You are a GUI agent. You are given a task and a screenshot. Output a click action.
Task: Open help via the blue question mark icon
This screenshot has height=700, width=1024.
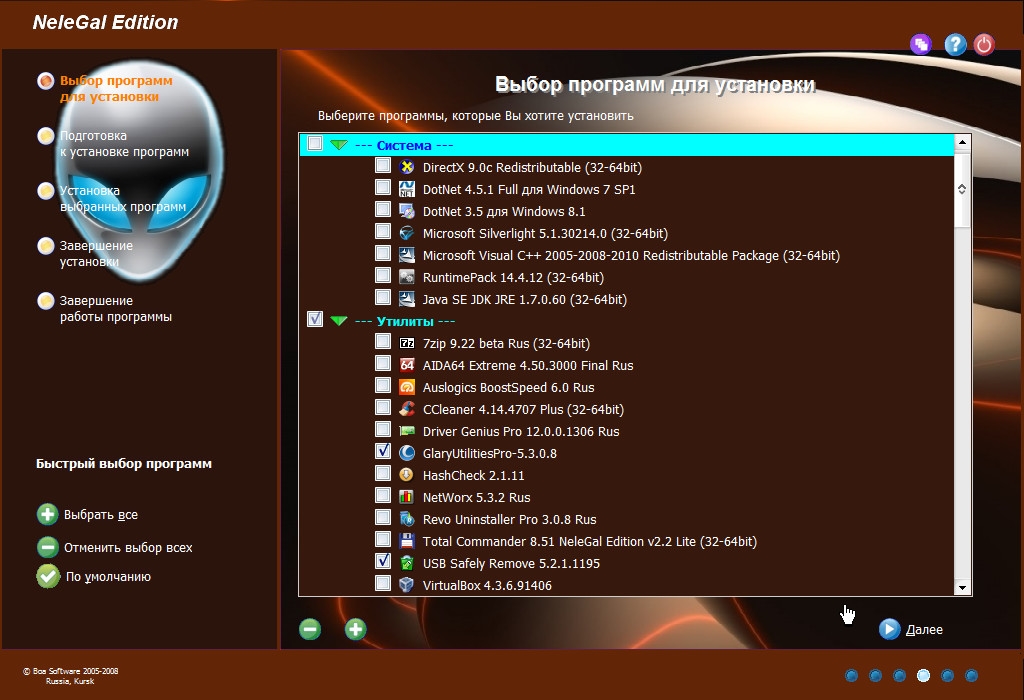click(x=955, y=44)
